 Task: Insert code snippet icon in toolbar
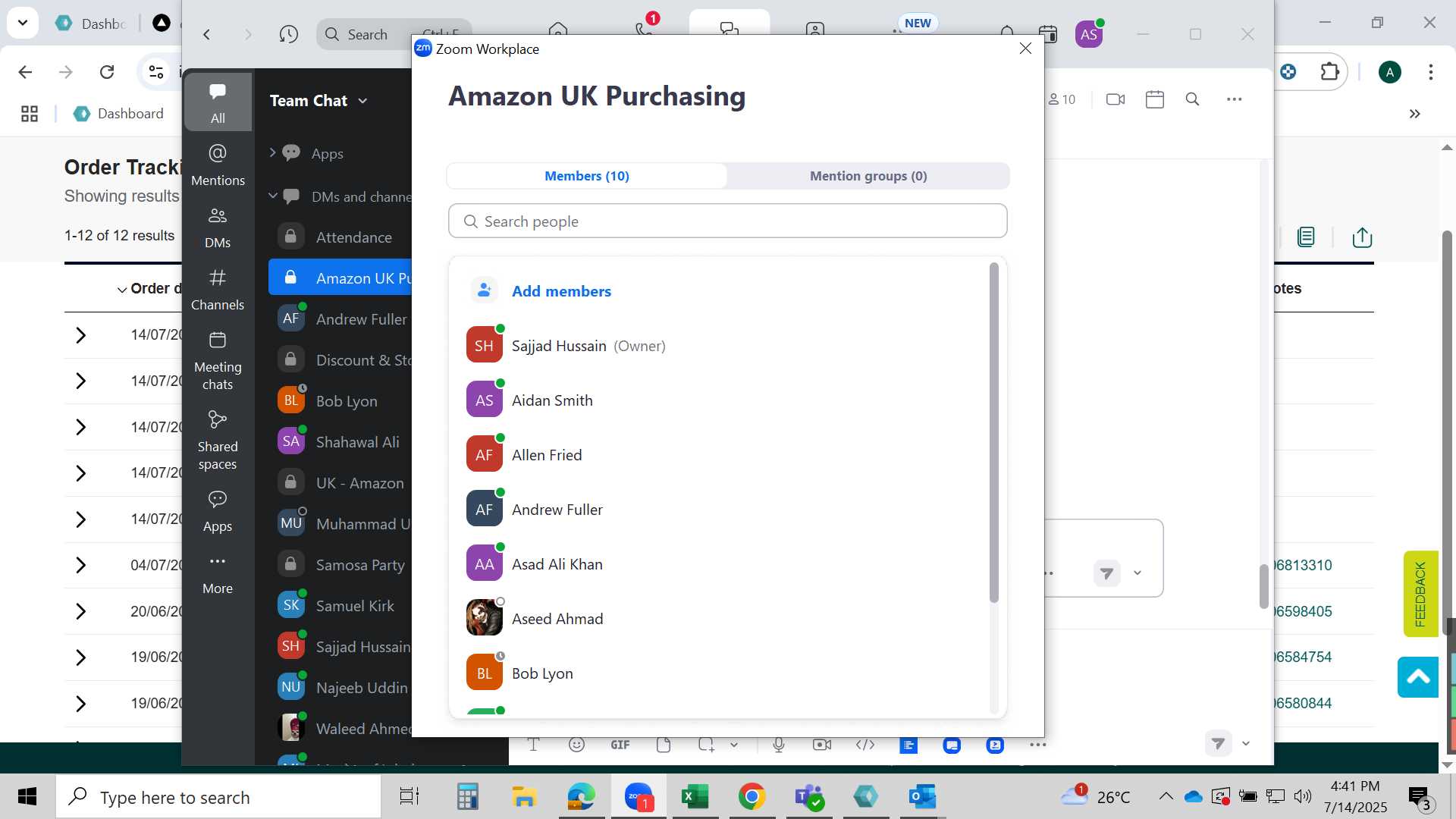(x=865, y=745)
